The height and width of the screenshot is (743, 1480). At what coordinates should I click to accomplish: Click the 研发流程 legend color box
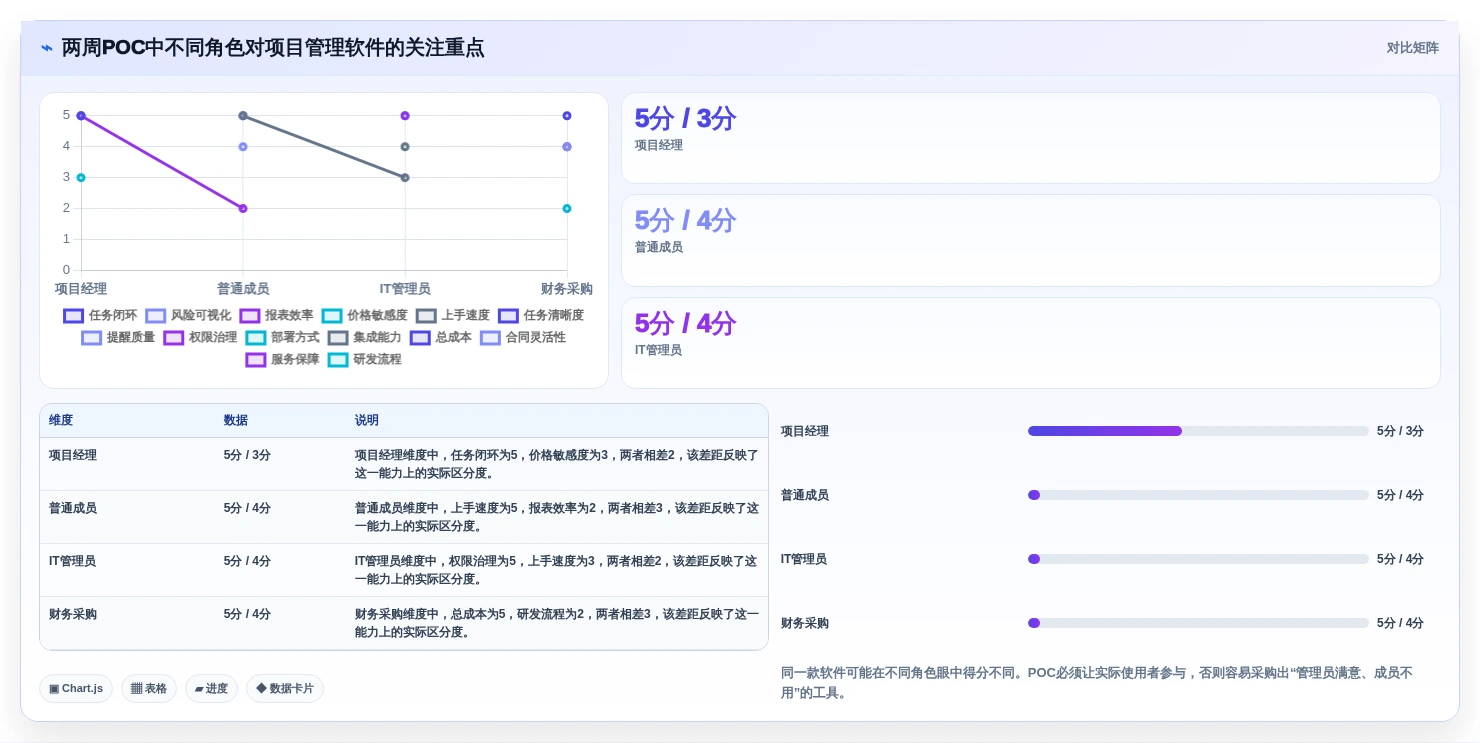[338, 359]
